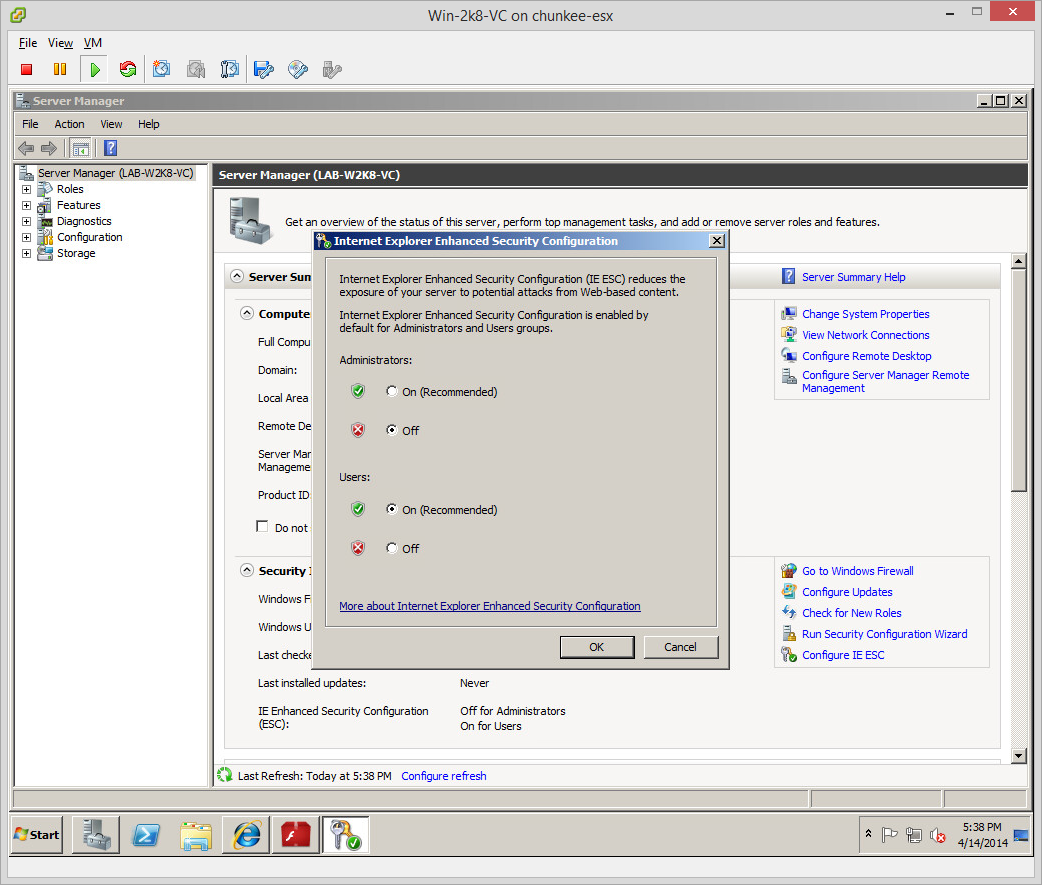Expand the Diagnostics tree node

tap(27, 221)
